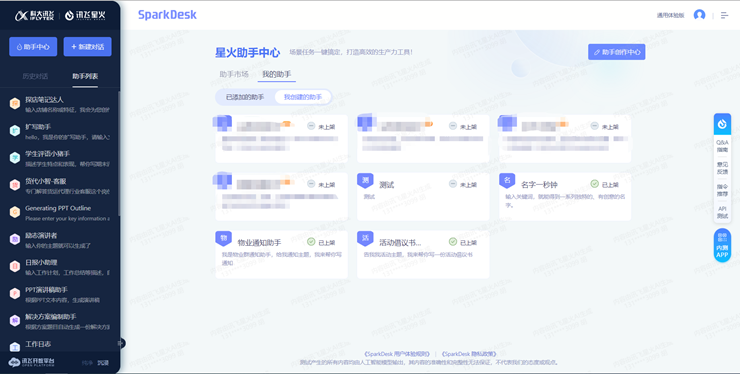Image resolution: width=740 pixels, height=374 pixels.
Task: Click 未上架 status on 测试 card
Action: click(463, 185)
